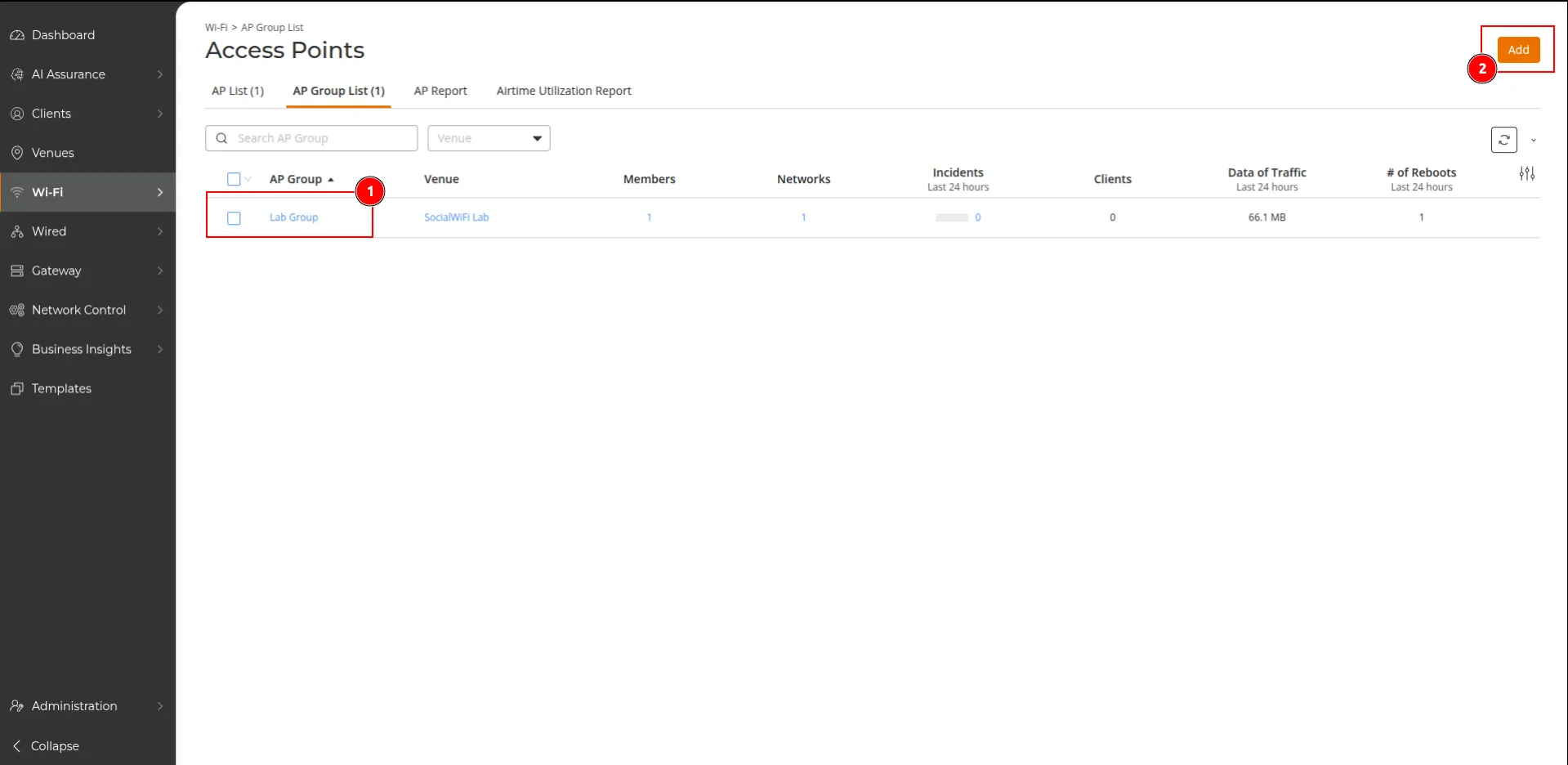Image resolution: width=1568 pixels, height=765 pixels.
Task: Click the Collapse sidebar label
Action: point(55,745)
